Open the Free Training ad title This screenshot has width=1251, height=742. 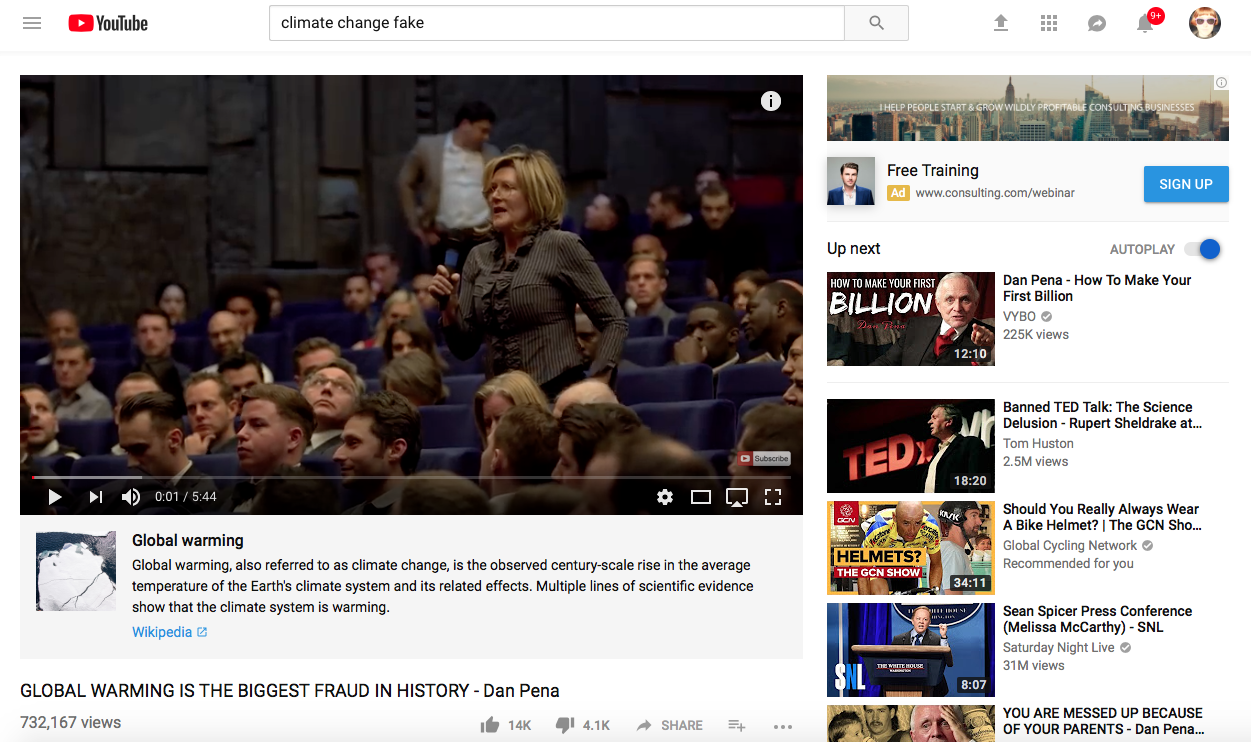(x=933, y=170)
